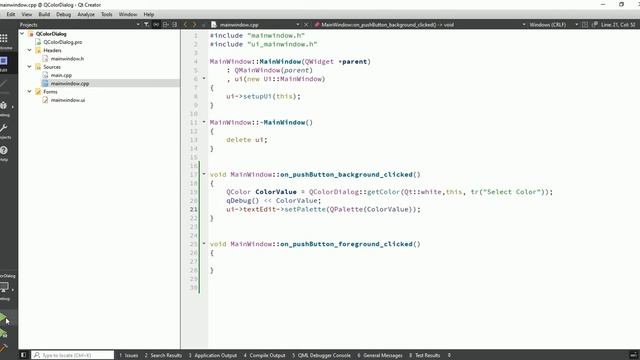
Task: Fold on_pushButton_background_clicked function at line 17
Action: click(x=204, y=174)
